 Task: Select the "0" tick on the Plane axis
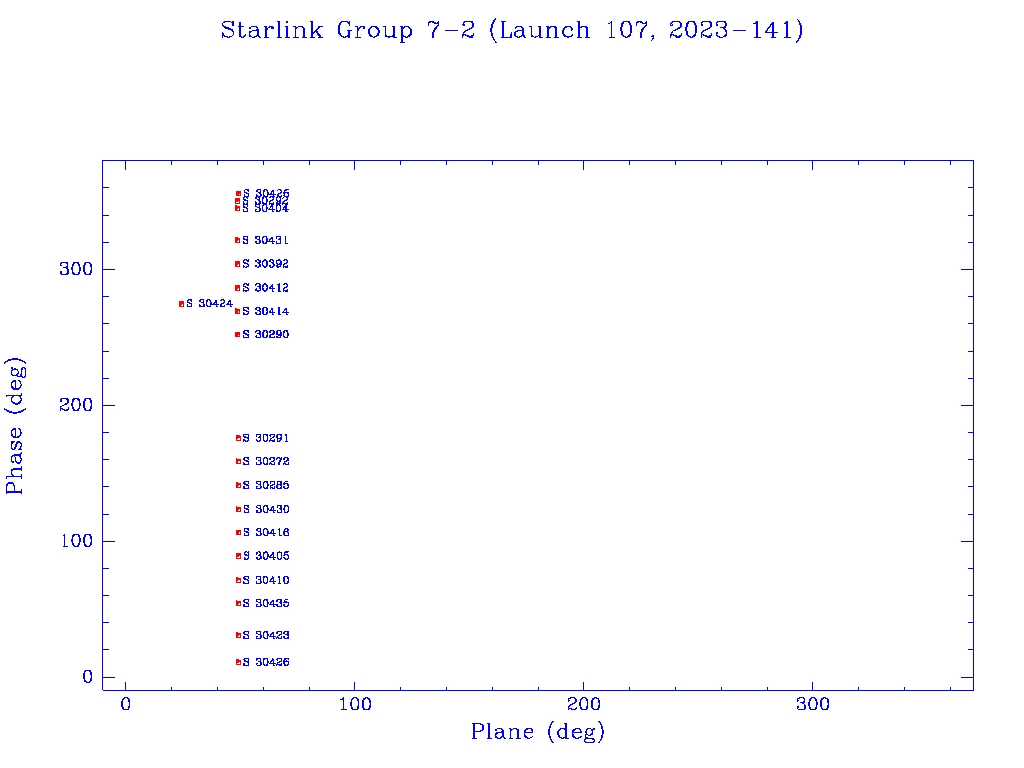[x=125, y=704]
